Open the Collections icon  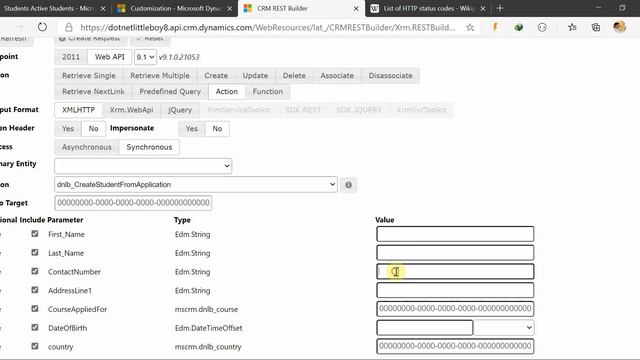tap(596, 27)
